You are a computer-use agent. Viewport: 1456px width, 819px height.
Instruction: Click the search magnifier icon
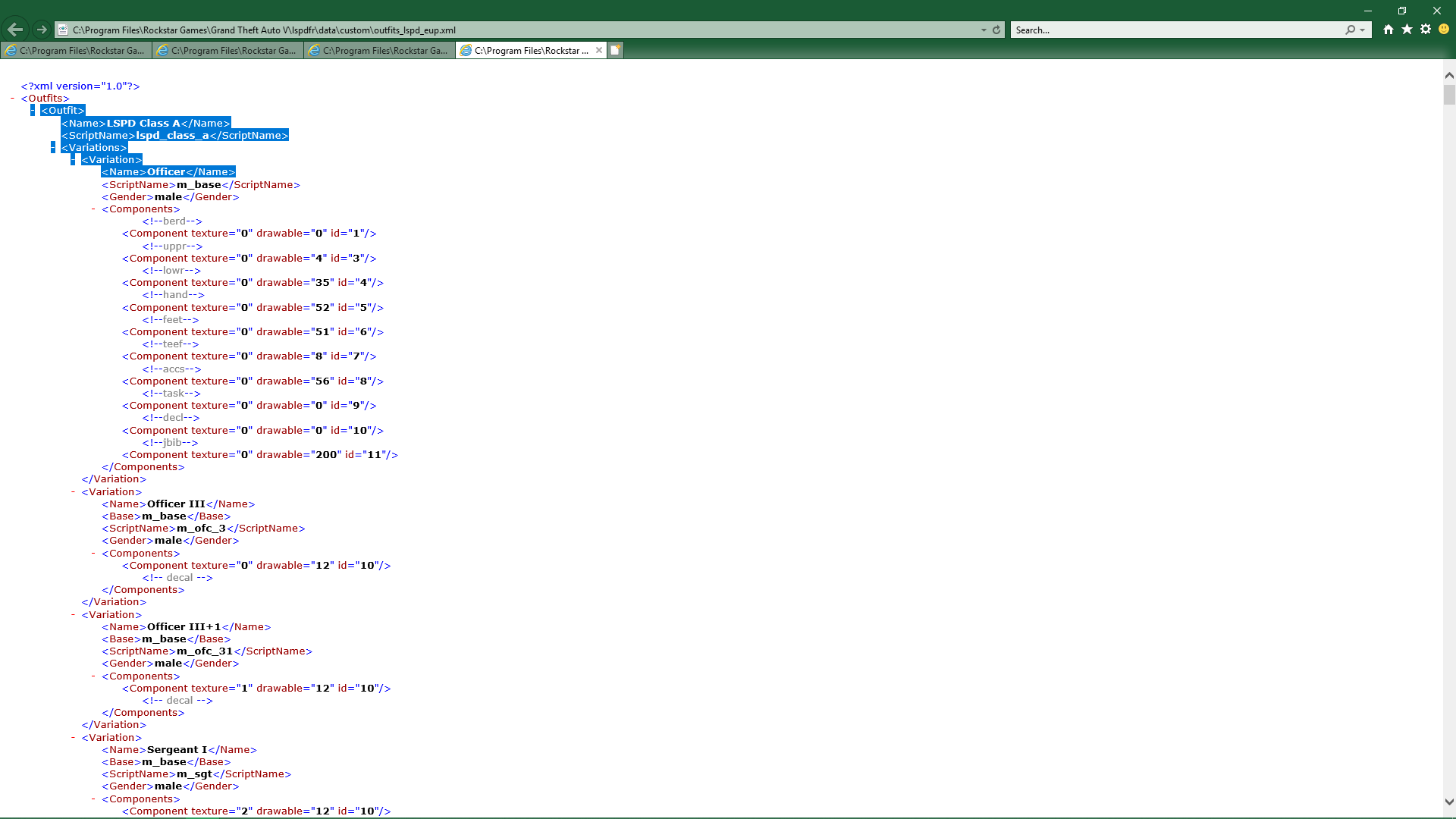pos(1351,30)
